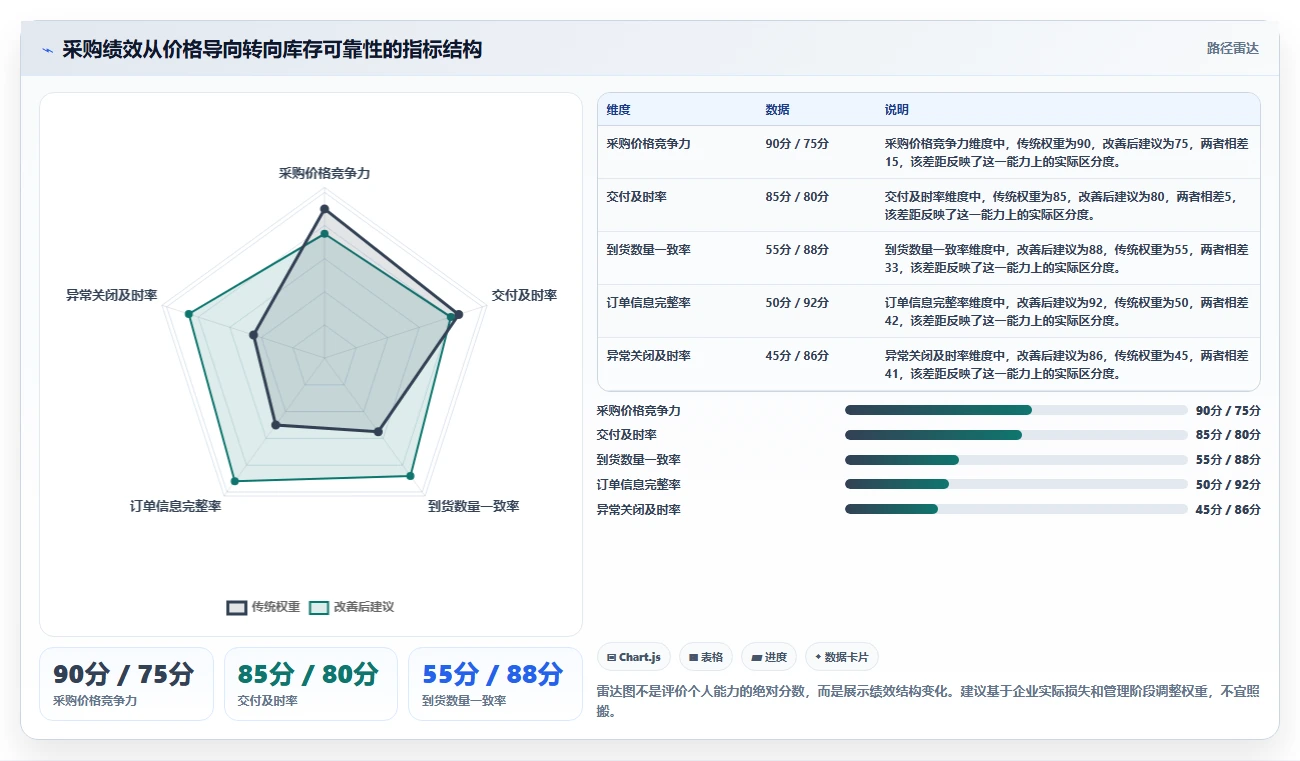This screenshot has width=1300, height=761.
Task: Click green 改善后建议 point on 采购价格竞争力 axis
Action: point(324,234)
